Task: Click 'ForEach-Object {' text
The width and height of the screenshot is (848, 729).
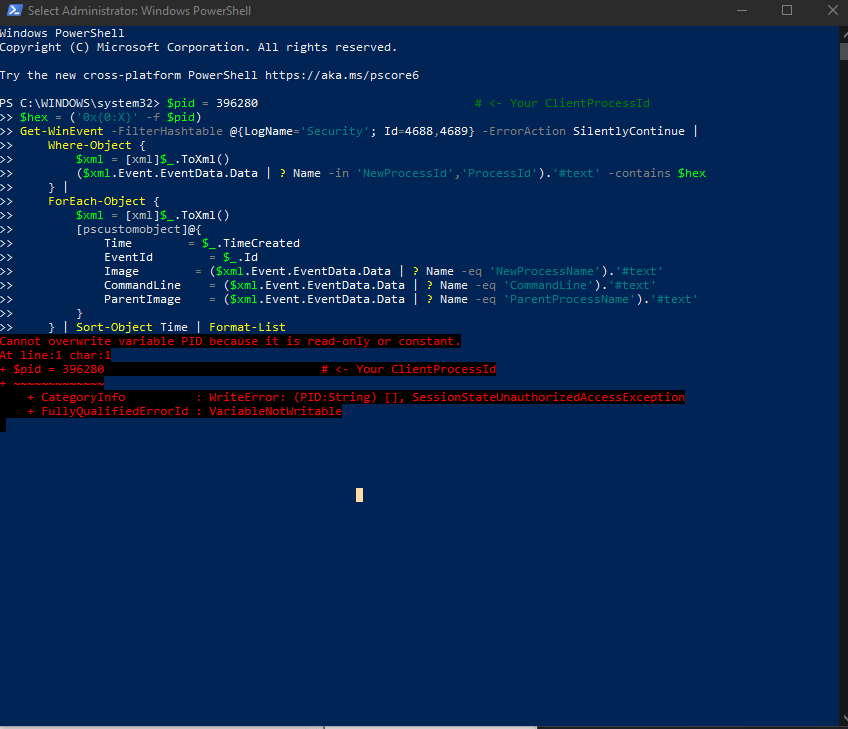Action: click(103, 202)
